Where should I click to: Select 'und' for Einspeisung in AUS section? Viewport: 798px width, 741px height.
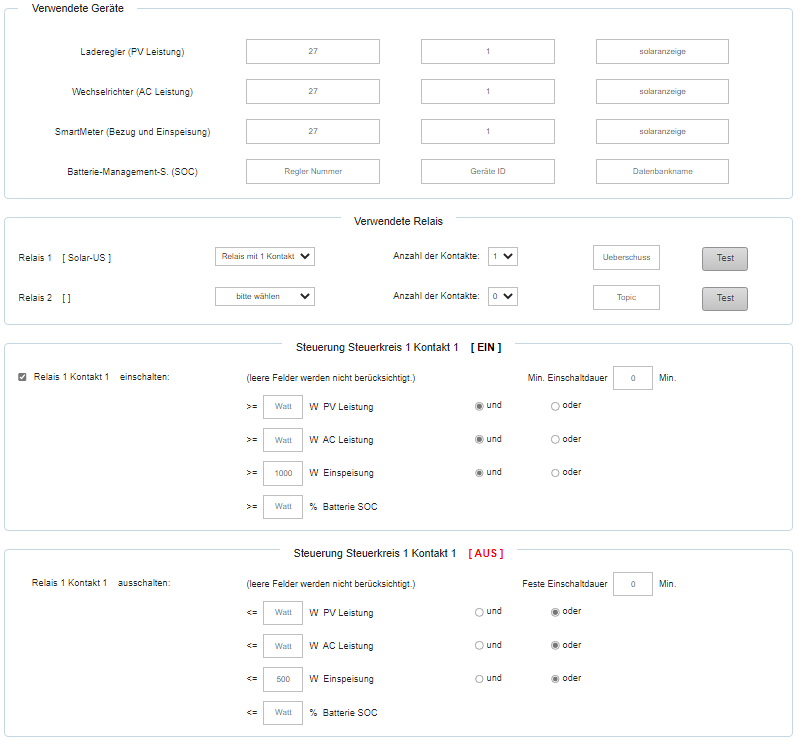[479, 679]
